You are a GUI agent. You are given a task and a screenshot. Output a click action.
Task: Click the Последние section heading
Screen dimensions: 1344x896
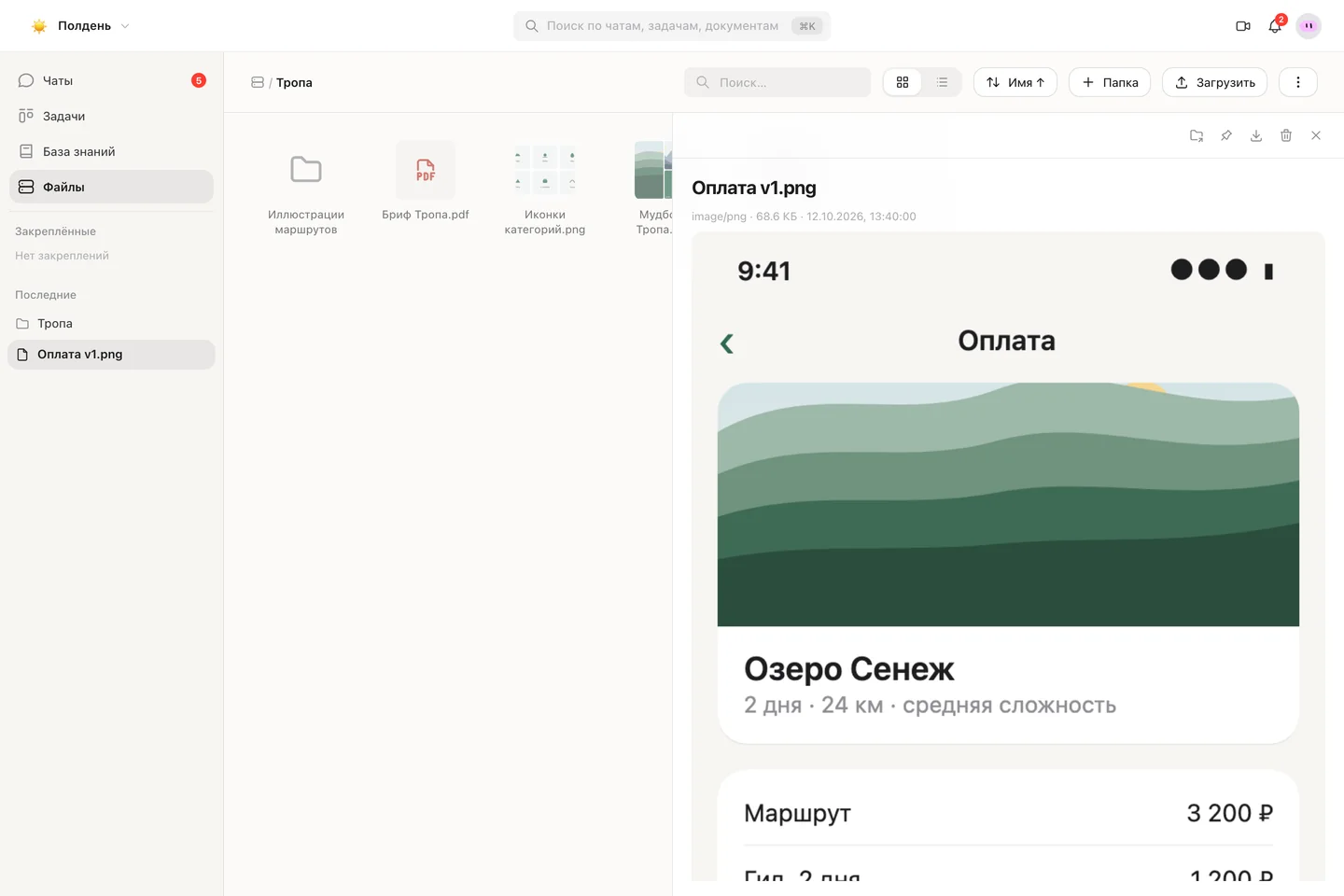click(46, 295)
